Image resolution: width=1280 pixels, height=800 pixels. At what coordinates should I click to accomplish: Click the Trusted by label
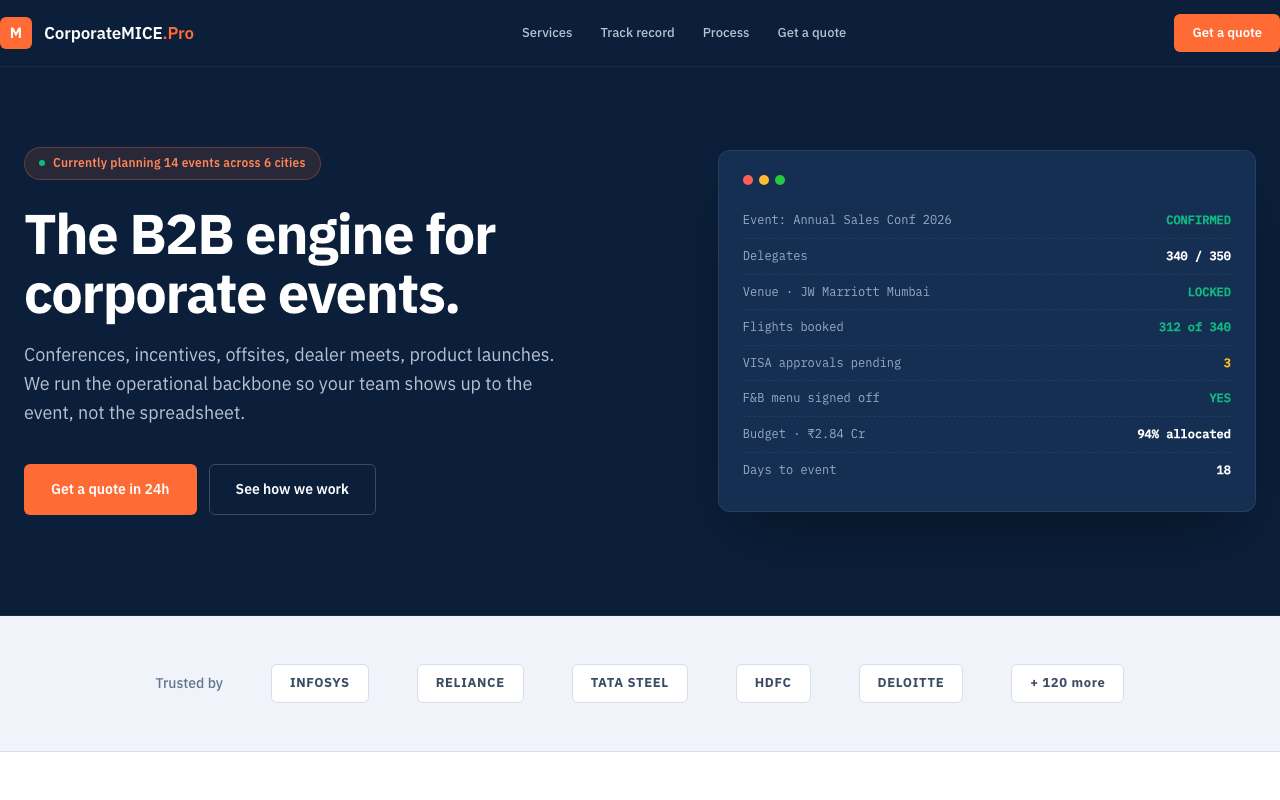click(189, 684)
